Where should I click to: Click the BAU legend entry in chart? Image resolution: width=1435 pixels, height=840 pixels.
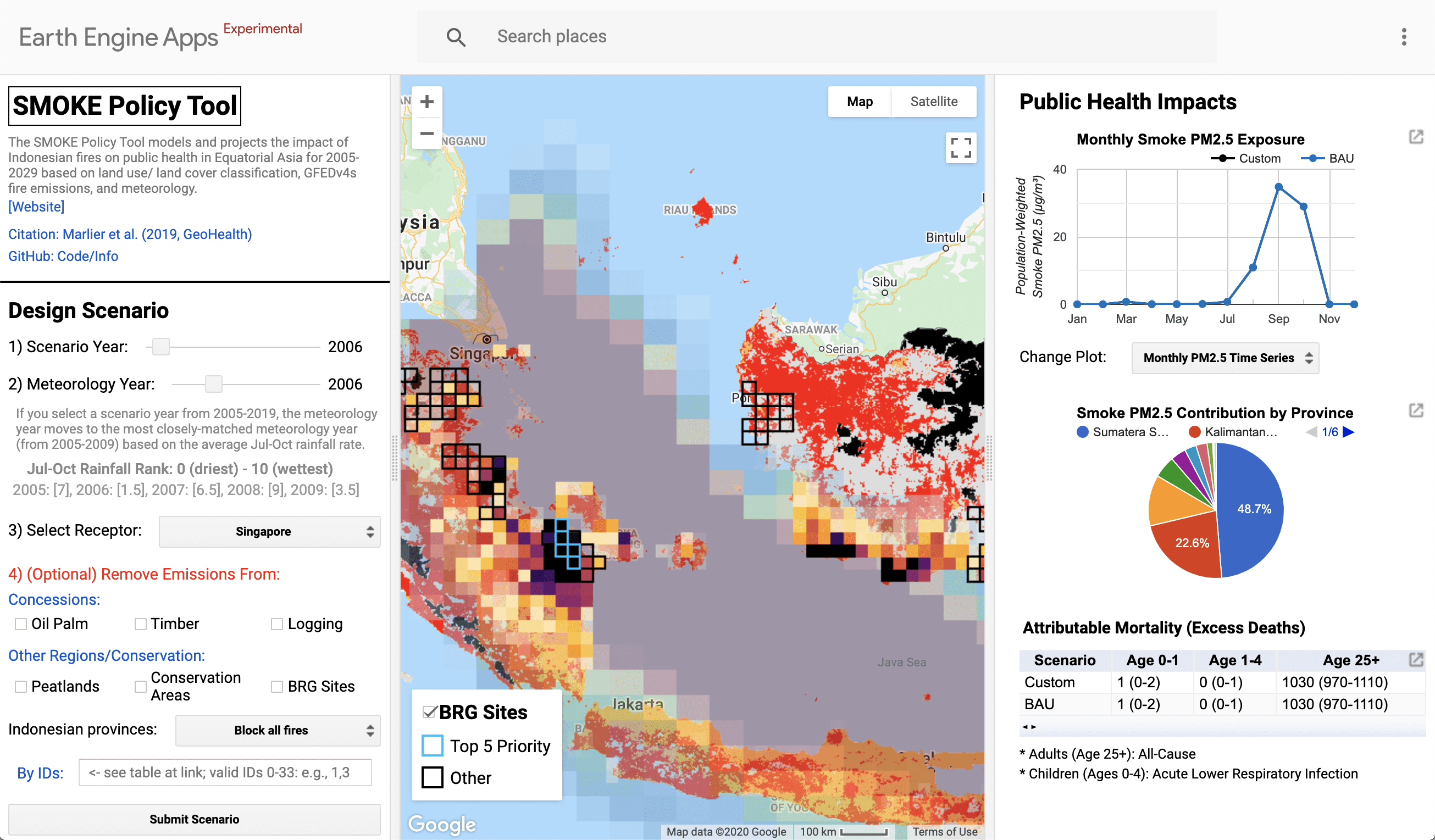click(x=1327, y=159)
